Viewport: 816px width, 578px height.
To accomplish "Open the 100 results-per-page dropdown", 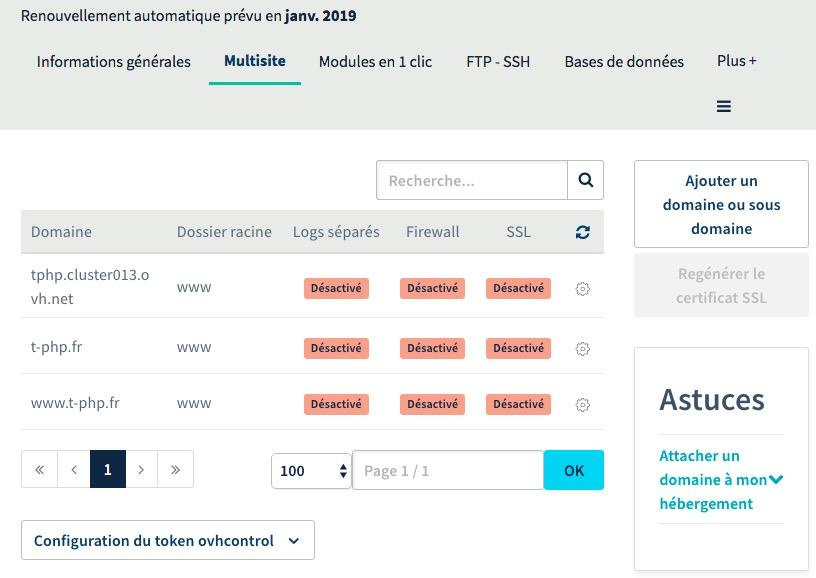I will coord(310,470).
